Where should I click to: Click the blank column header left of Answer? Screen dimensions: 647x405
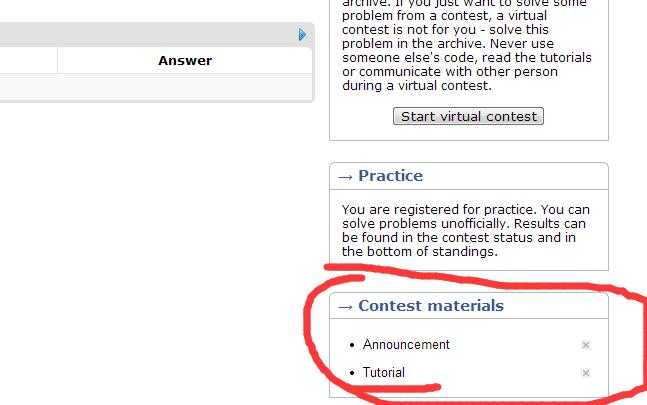pyautogui.click(x=28, y=61)
